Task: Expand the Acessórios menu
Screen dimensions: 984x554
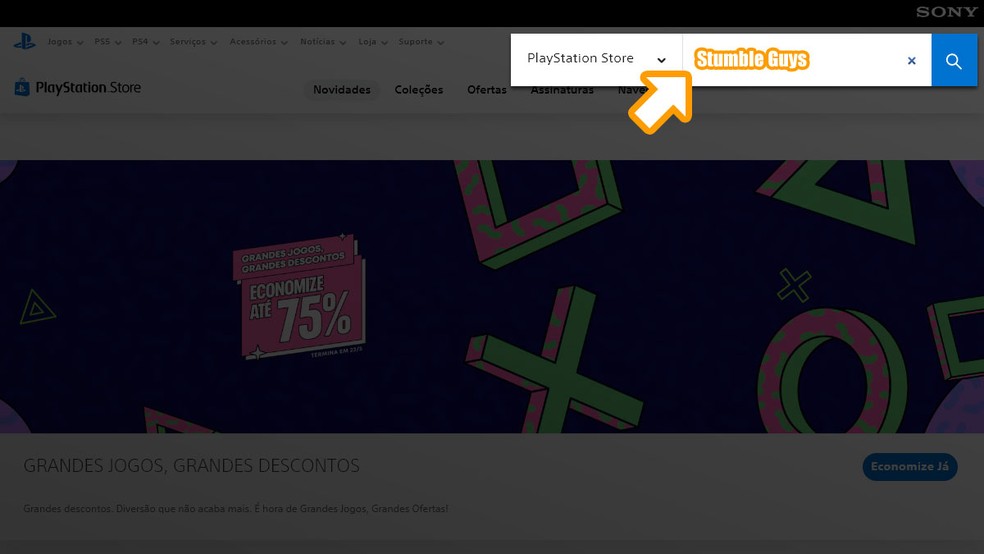Action: pos(259,42)
